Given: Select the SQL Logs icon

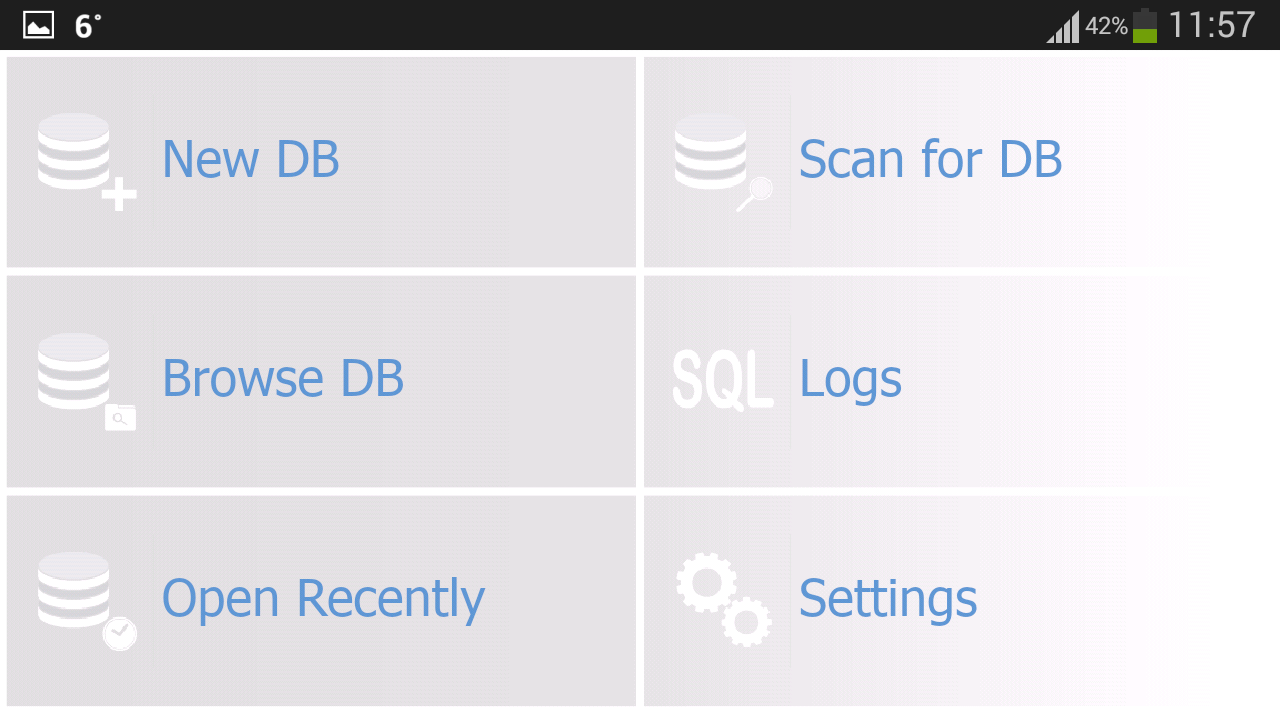Looking at the screenshot, I should tap(722, 378).
